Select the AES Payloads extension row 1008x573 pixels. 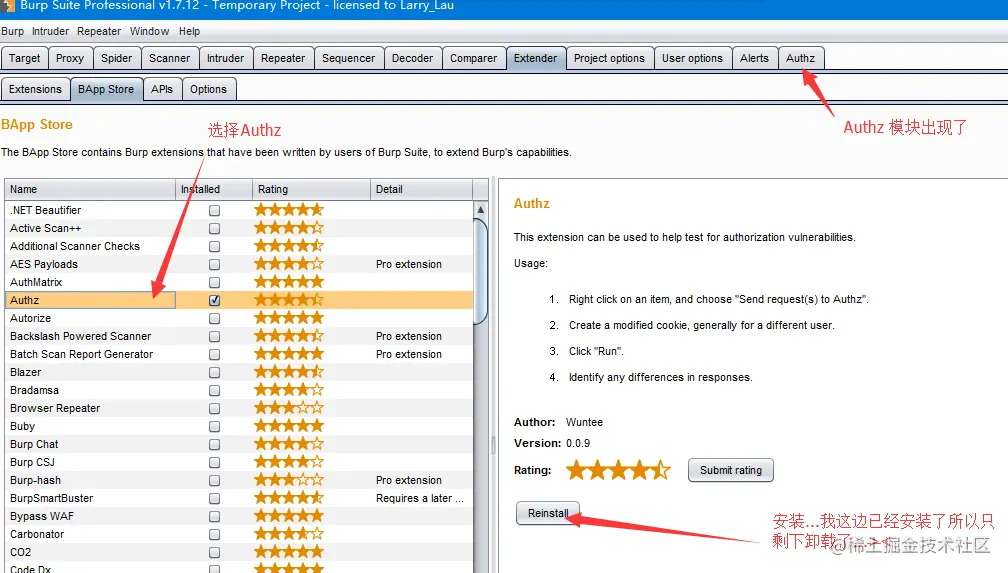pyautogui.click(x=239, y=264)
